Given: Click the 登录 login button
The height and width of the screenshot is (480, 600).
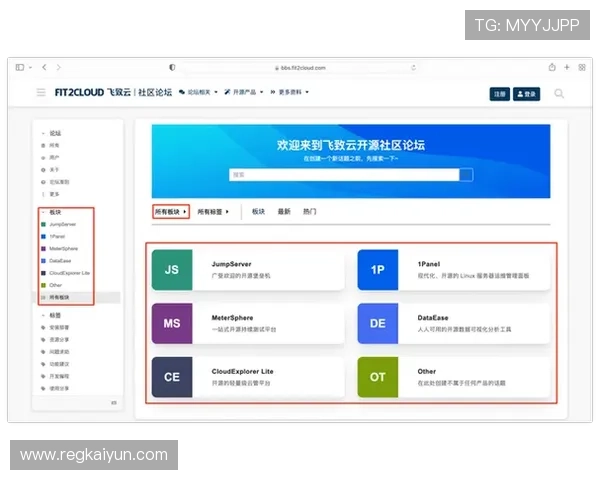Looking at the screenshot, I should click(526, 94).
